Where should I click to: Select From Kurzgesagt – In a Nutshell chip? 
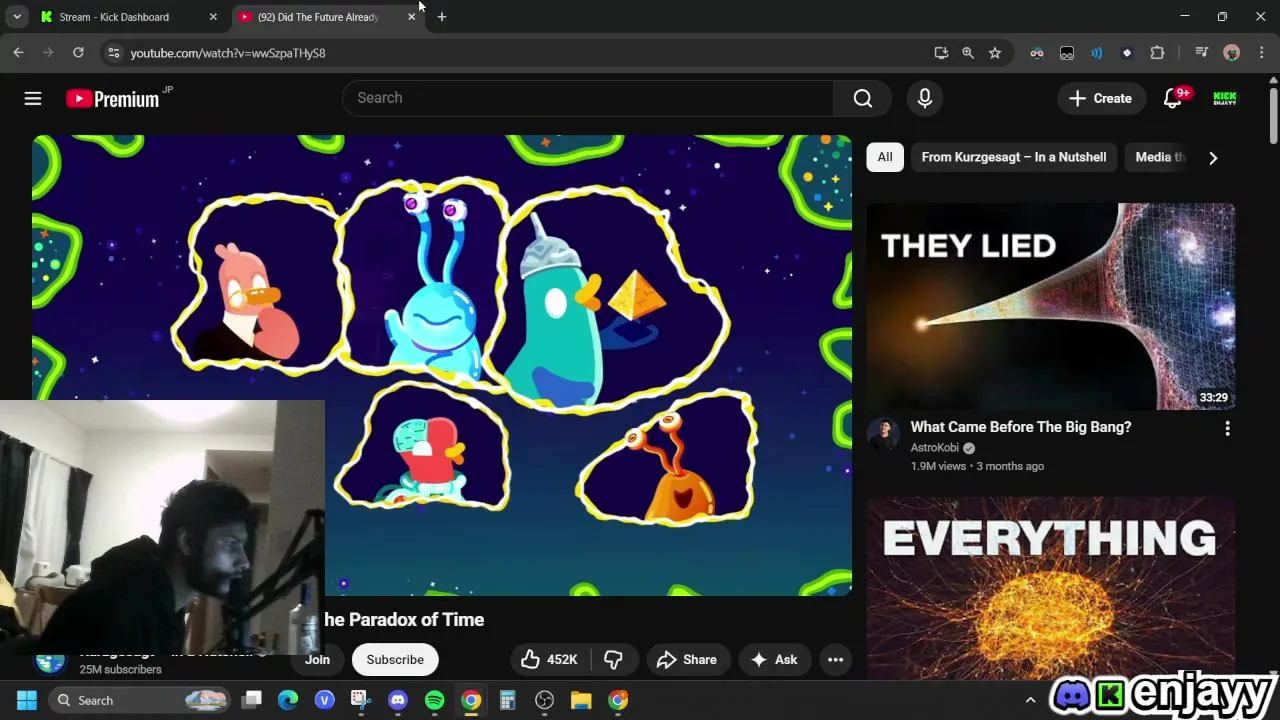1013,157
